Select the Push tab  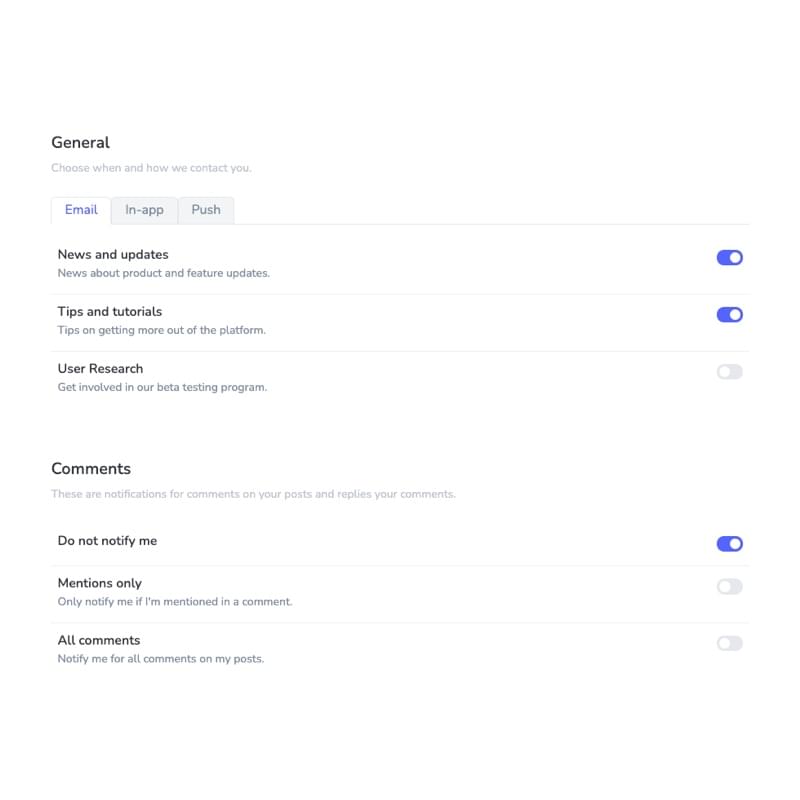coord(206,210)
